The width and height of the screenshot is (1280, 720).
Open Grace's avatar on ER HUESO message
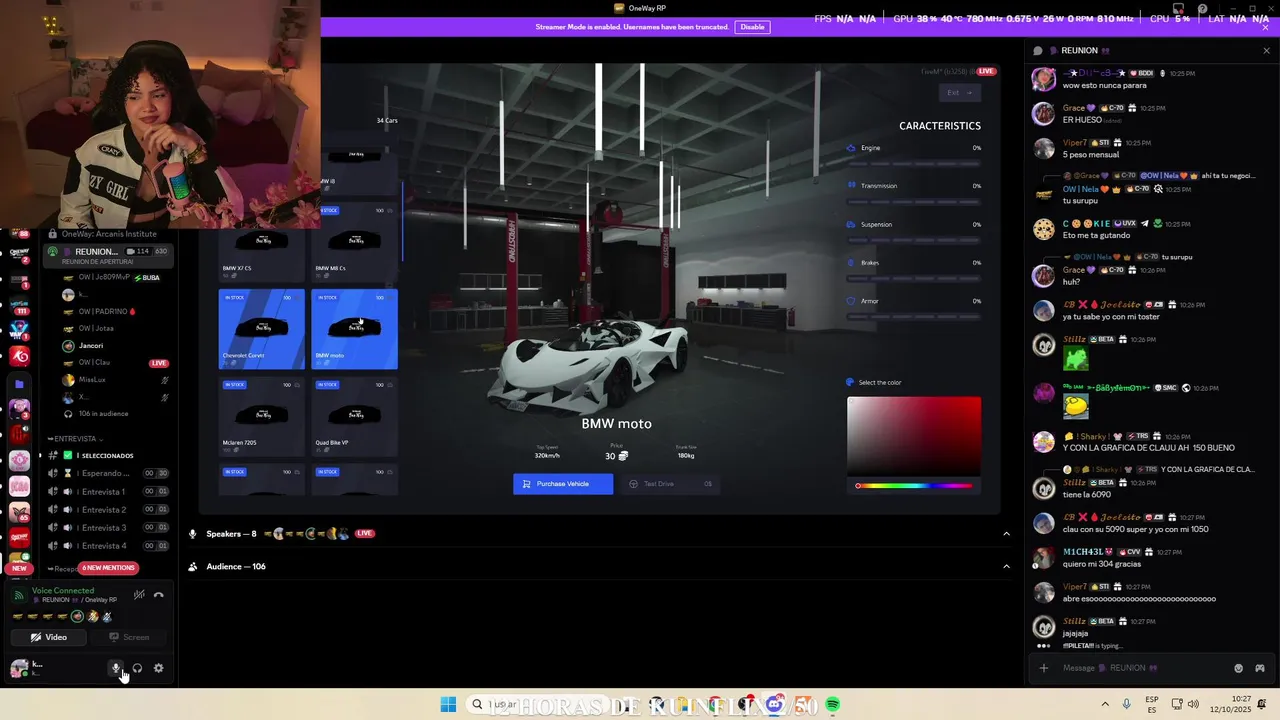click(x=1044, y=114)
